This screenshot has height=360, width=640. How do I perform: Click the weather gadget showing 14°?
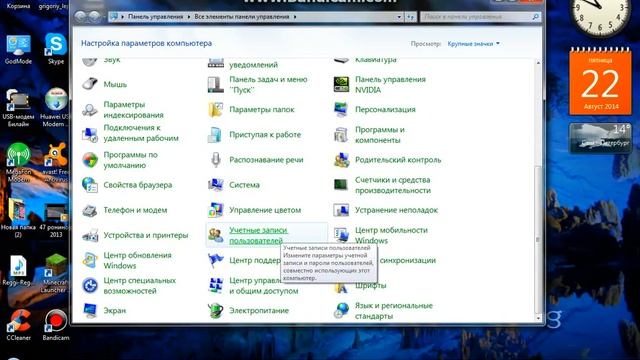pyautogui.click(x=600, y=138)
